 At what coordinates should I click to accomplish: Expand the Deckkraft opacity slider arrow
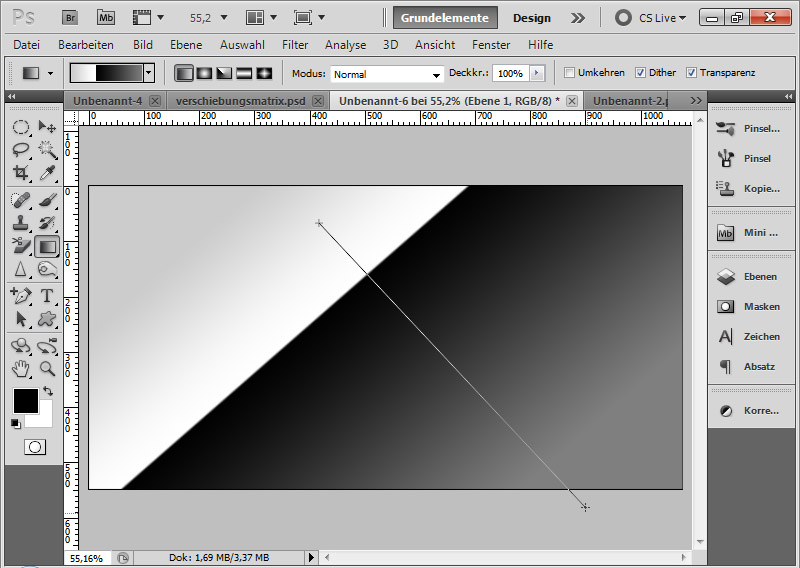(538, 73)
